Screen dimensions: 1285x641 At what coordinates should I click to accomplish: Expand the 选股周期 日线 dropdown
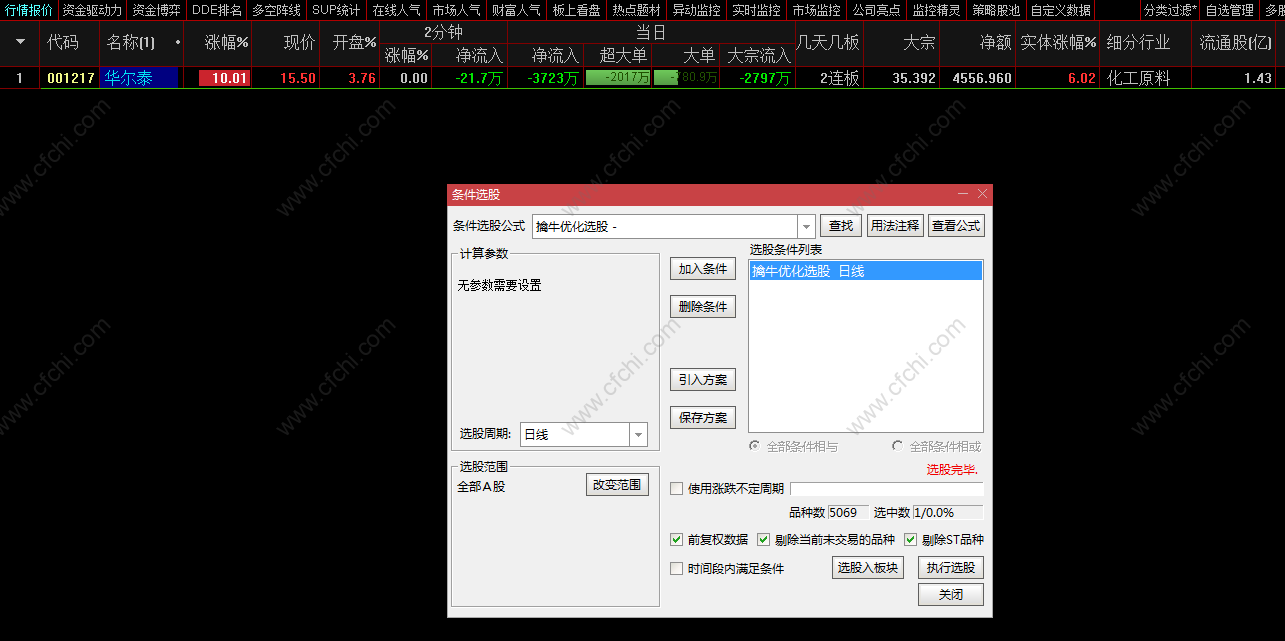coord(638,435)
